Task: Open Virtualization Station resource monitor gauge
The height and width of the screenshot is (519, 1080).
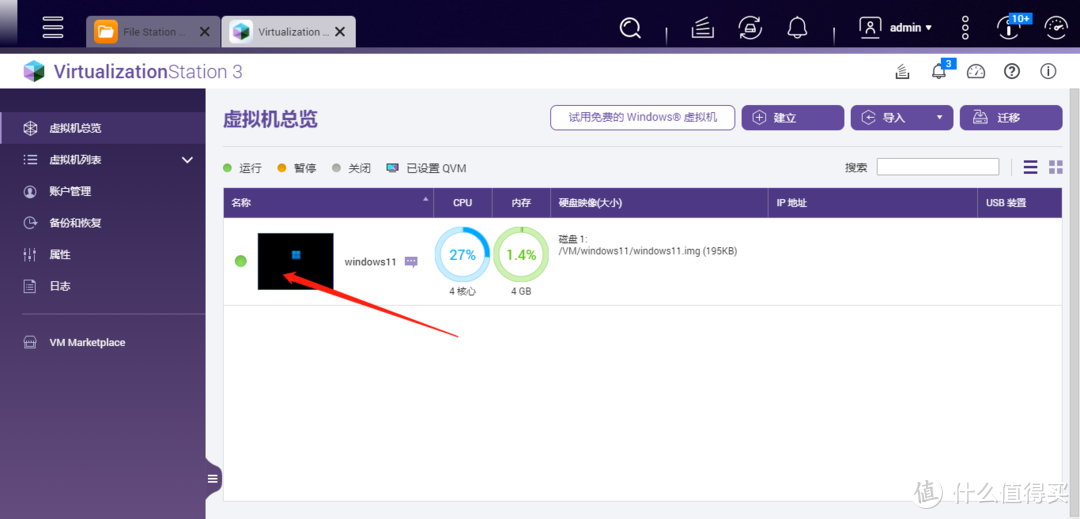Action: tap(976, 71)
